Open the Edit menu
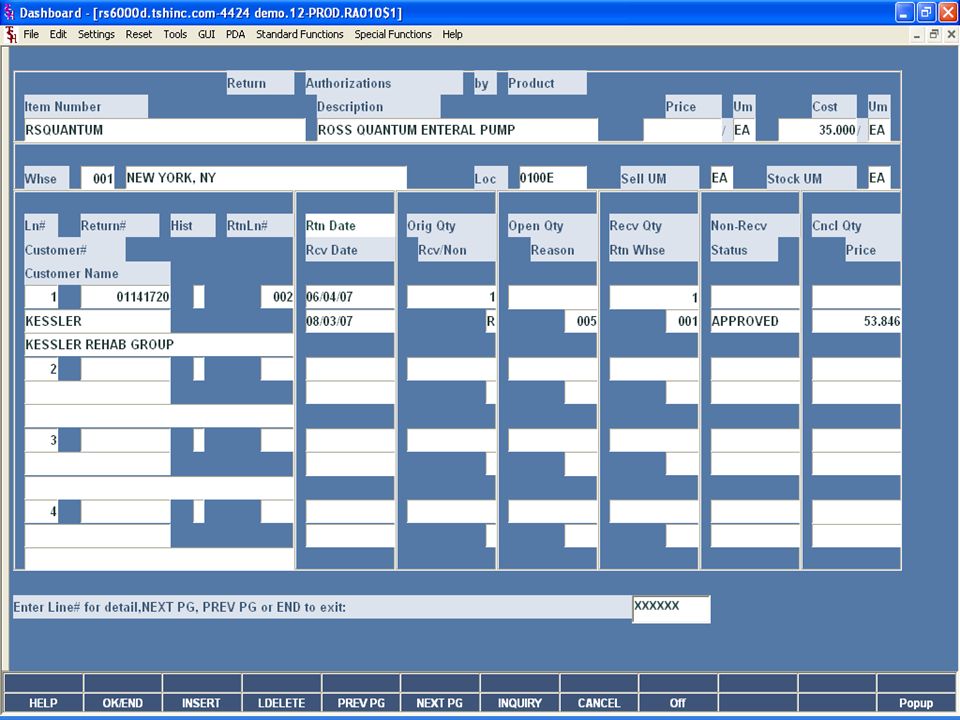Image resolution: width=960 pixels, height=720 pixels. click(x=58, y=34)
